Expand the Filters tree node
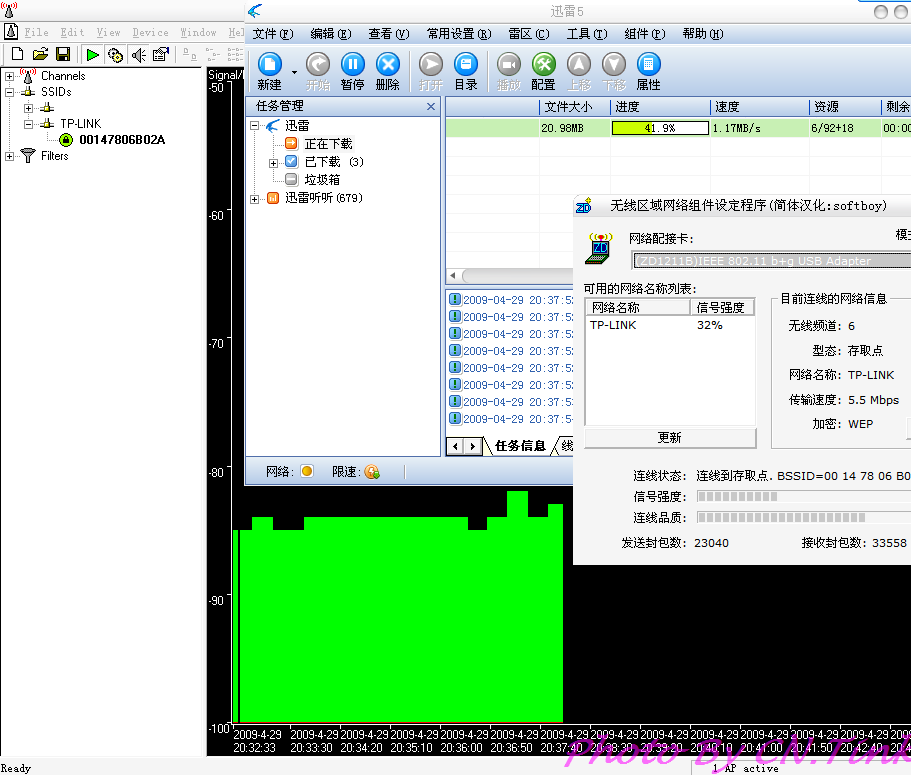Viewport: 911px width, 775px height. pyautogui.click(x=9, y=156)
